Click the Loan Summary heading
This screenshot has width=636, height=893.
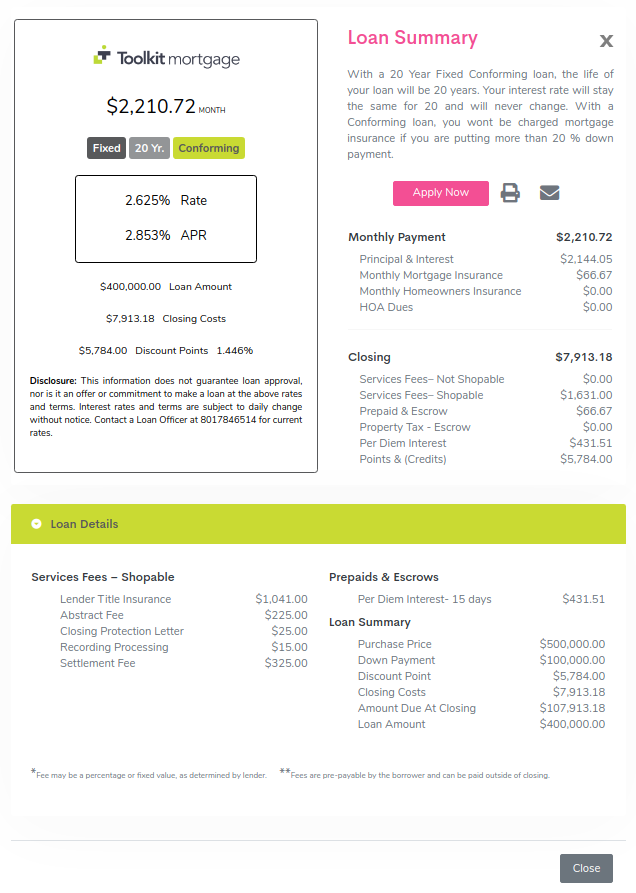(412, 38)
